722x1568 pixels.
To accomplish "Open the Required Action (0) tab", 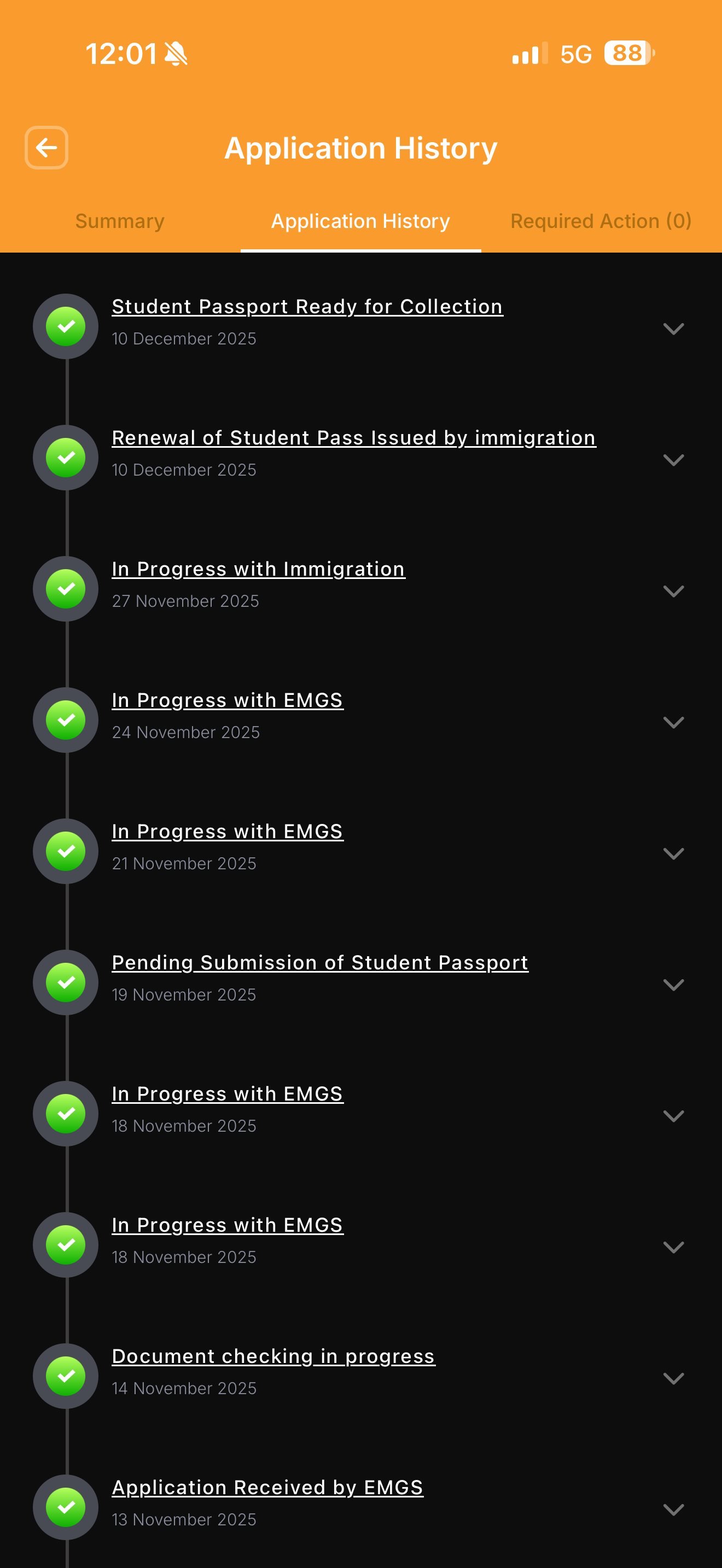I will point(601,221).
